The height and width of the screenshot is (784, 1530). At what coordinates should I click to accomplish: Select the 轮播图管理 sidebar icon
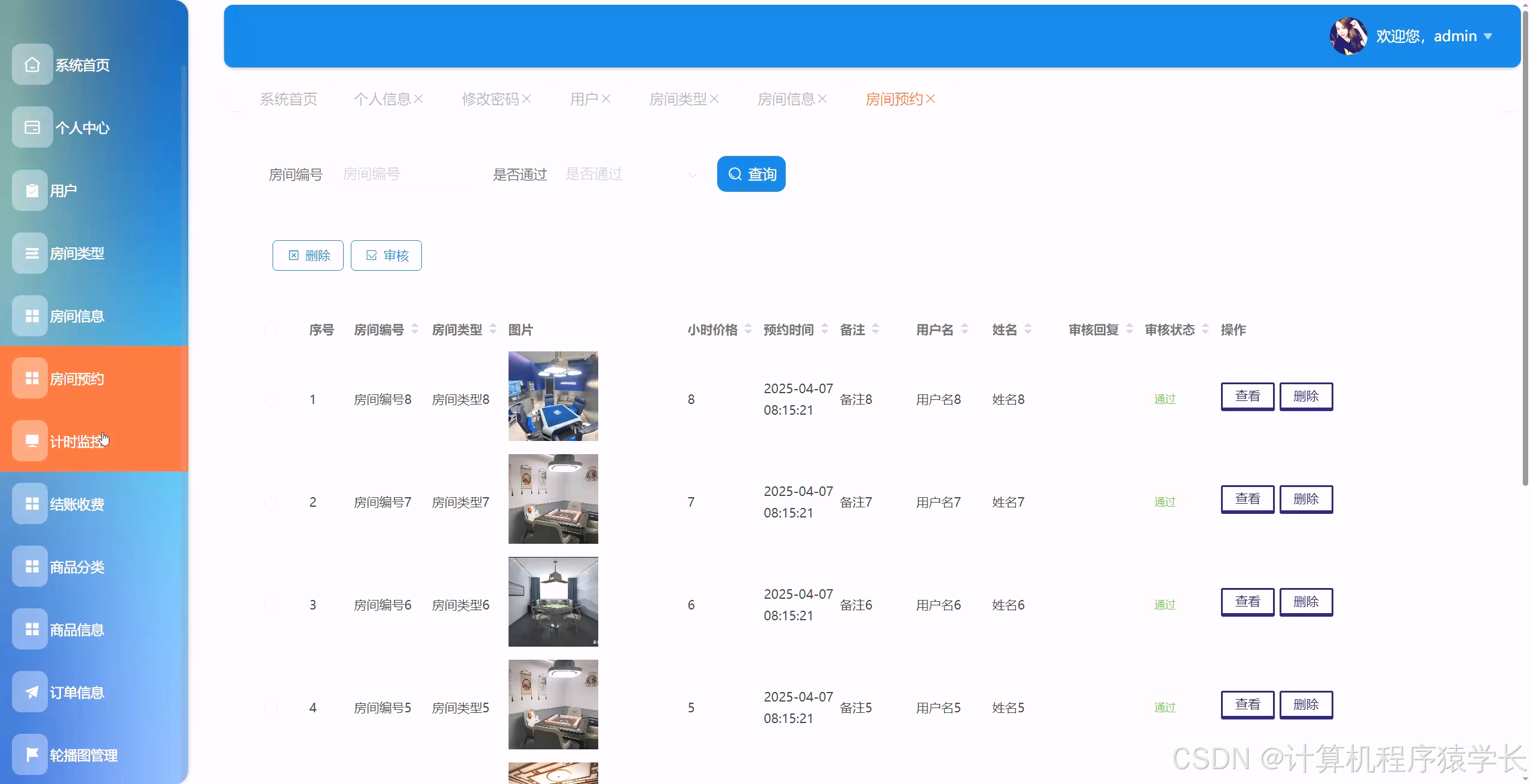point(31,754)
